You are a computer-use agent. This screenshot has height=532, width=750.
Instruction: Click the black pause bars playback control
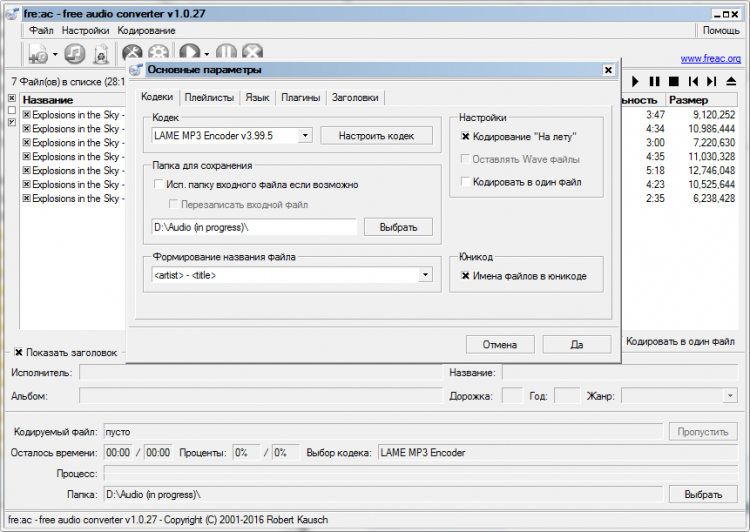(654, 81)
